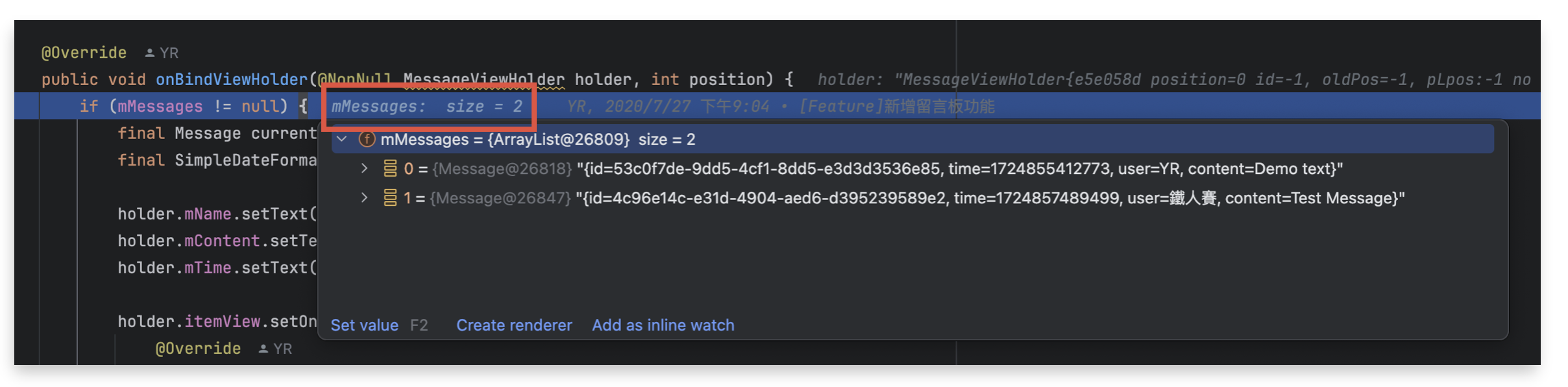Viewport: 1568px width, 387px height.
Task: Click Set value in the debugger popup
Action: click(365, 325)
